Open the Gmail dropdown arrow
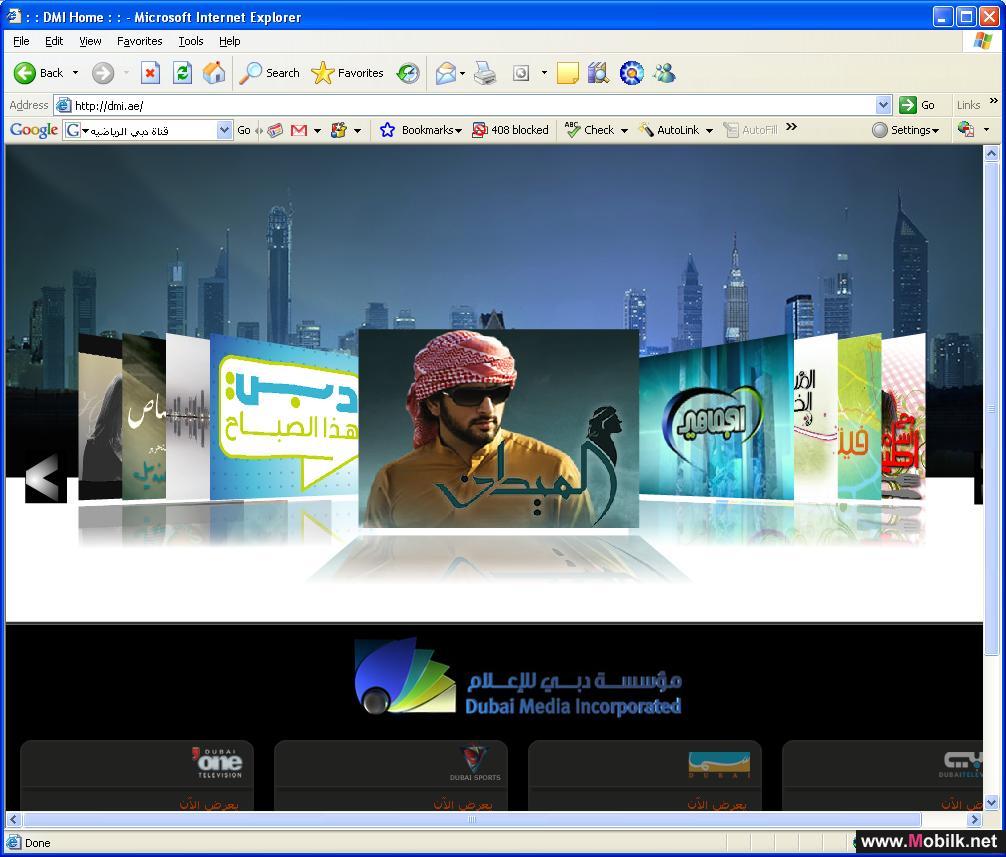1006x857 pixels. (x=317, y=131)
